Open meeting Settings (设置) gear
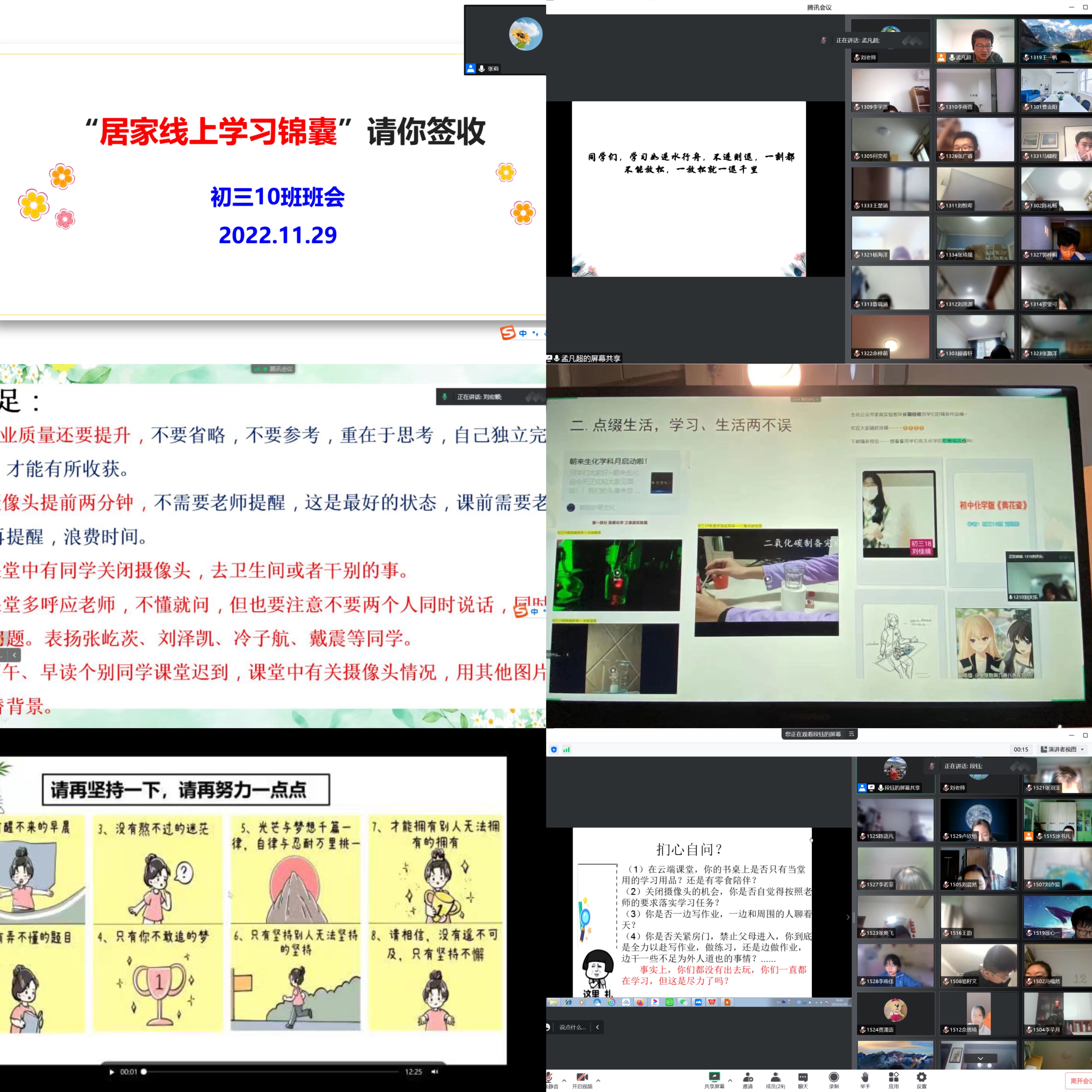 tap(922, 1077)
